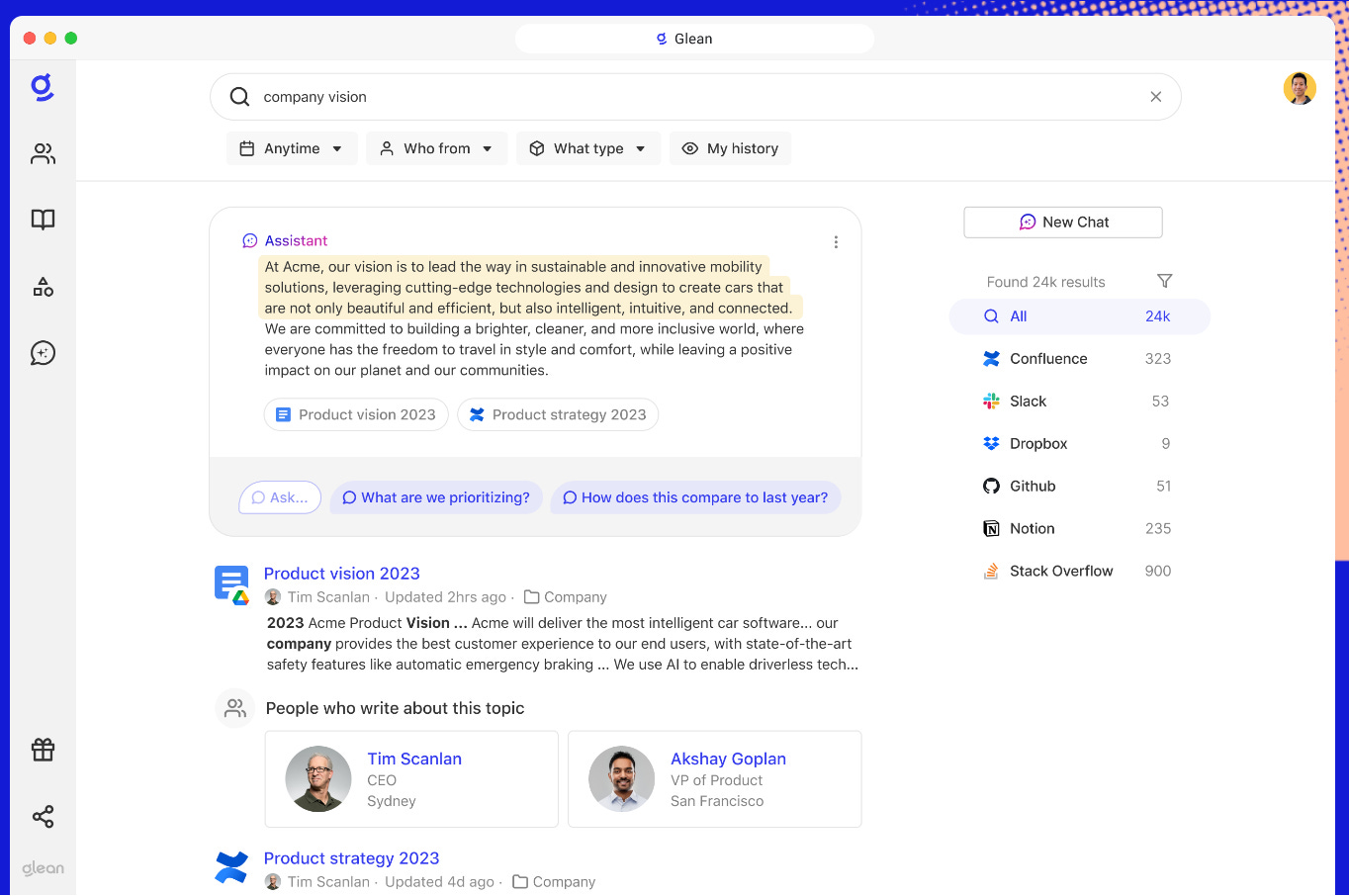Select the All results filter
Viewport: 1349px width, 896px height.
(x=1080, y=316)
